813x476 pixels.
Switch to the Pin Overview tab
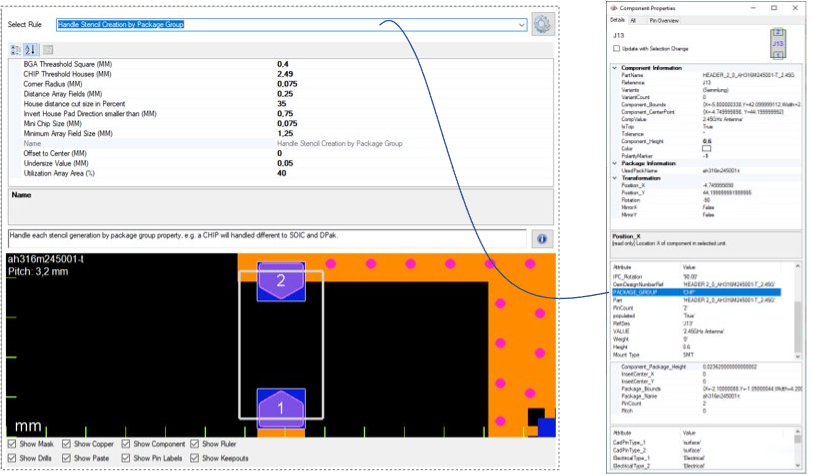click(664, 21)
